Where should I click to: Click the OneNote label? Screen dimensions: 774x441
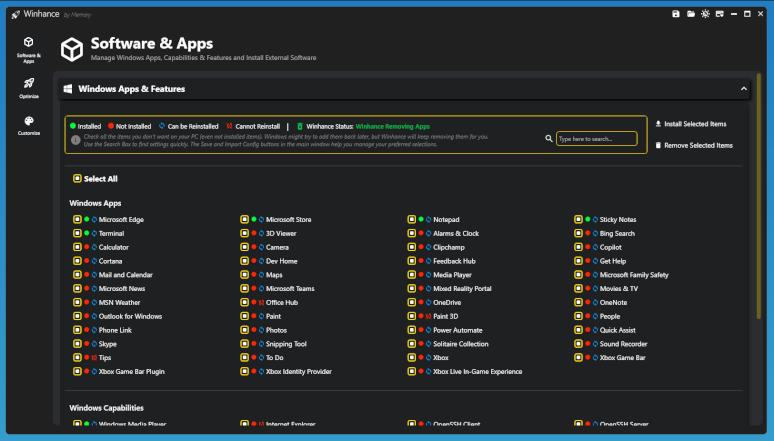pyautogui.click(x=613, y=302)
